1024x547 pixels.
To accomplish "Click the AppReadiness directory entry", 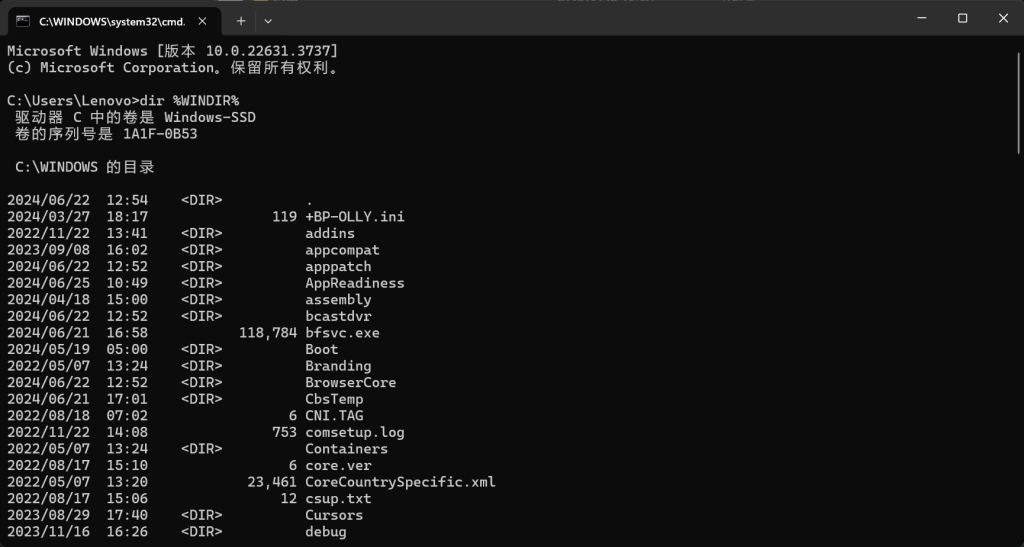I will coord(354,283).
